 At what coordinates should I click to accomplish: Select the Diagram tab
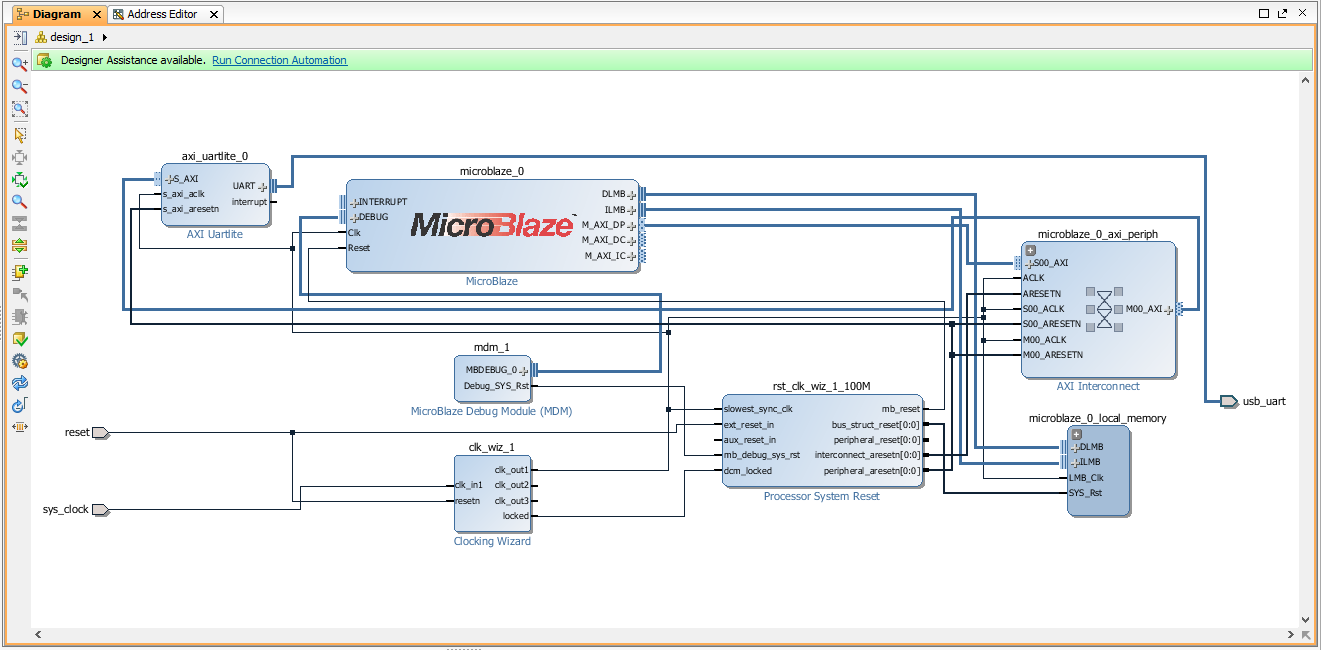click(x=57, y=14)
